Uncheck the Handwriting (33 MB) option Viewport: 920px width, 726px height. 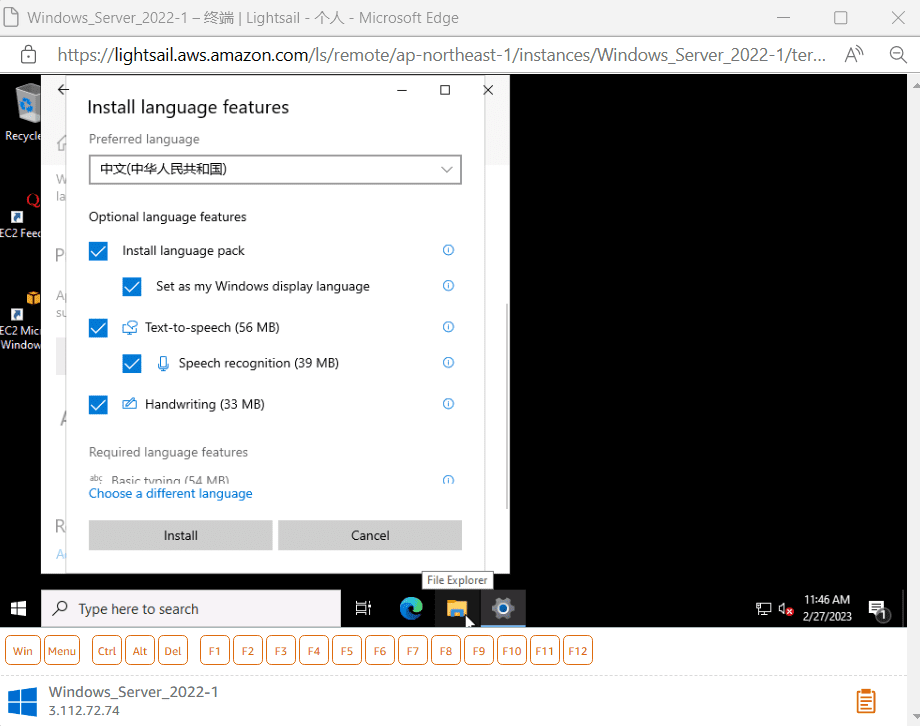tap(98, 405)
